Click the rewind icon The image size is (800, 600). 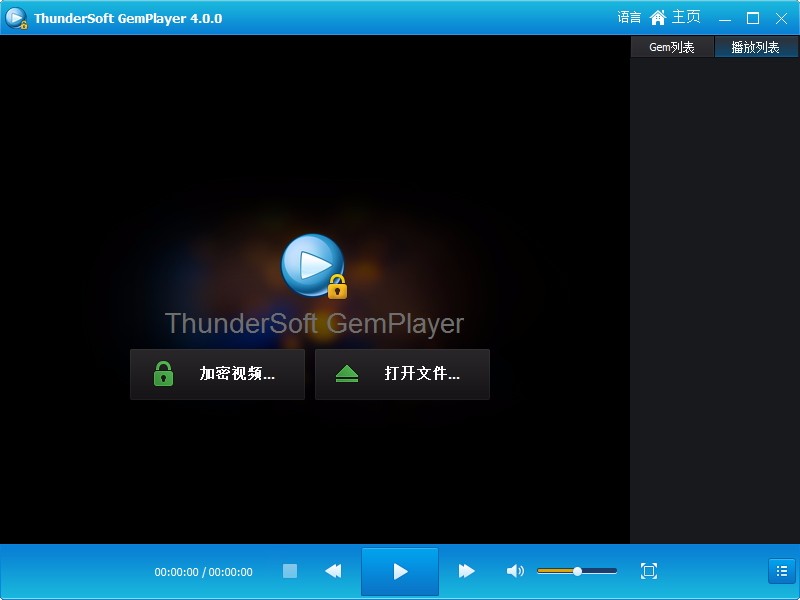(x=333, y=571)
